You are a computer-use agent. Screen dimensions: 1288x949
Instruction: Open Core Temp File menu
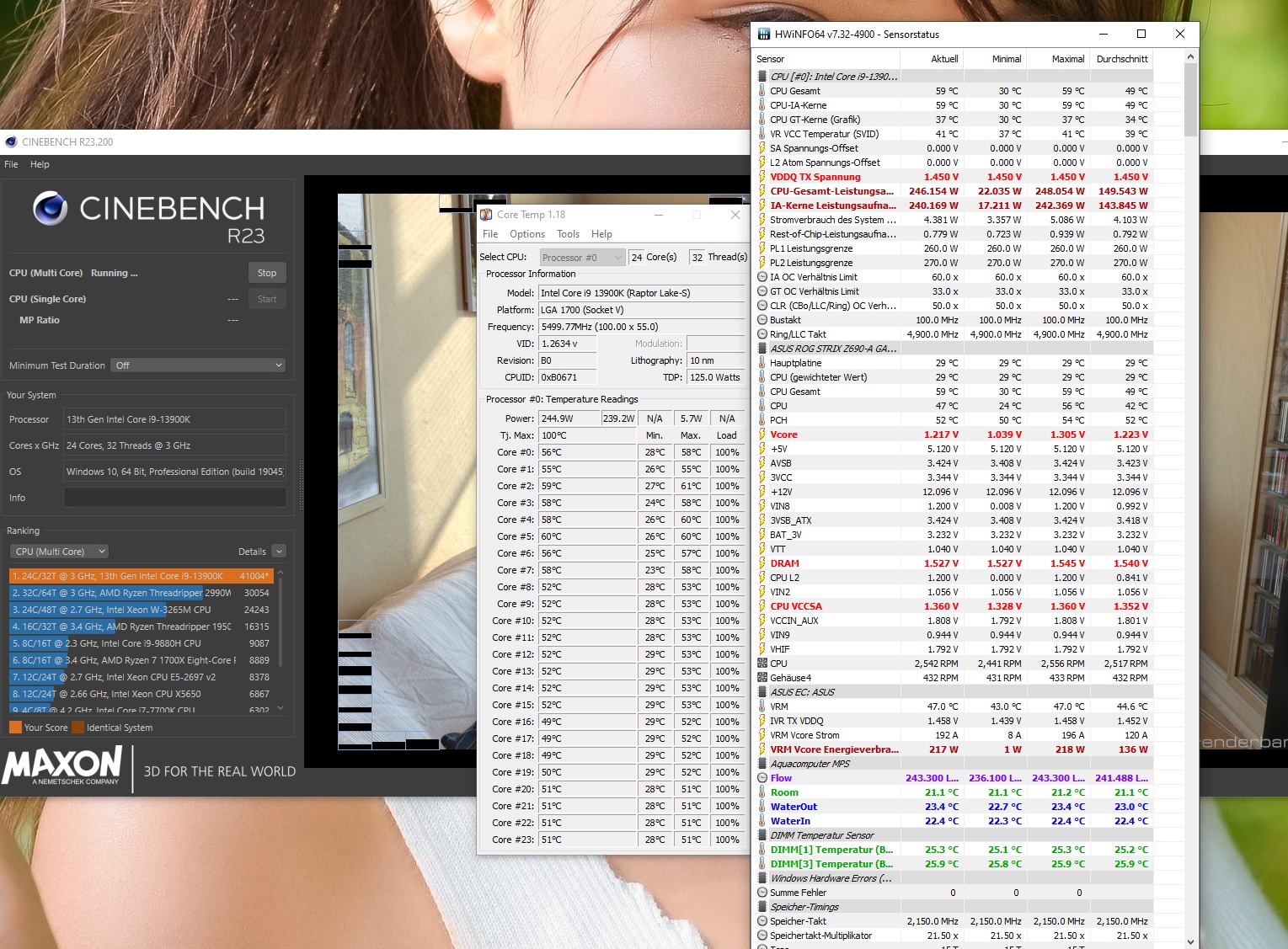pos(490,234)
